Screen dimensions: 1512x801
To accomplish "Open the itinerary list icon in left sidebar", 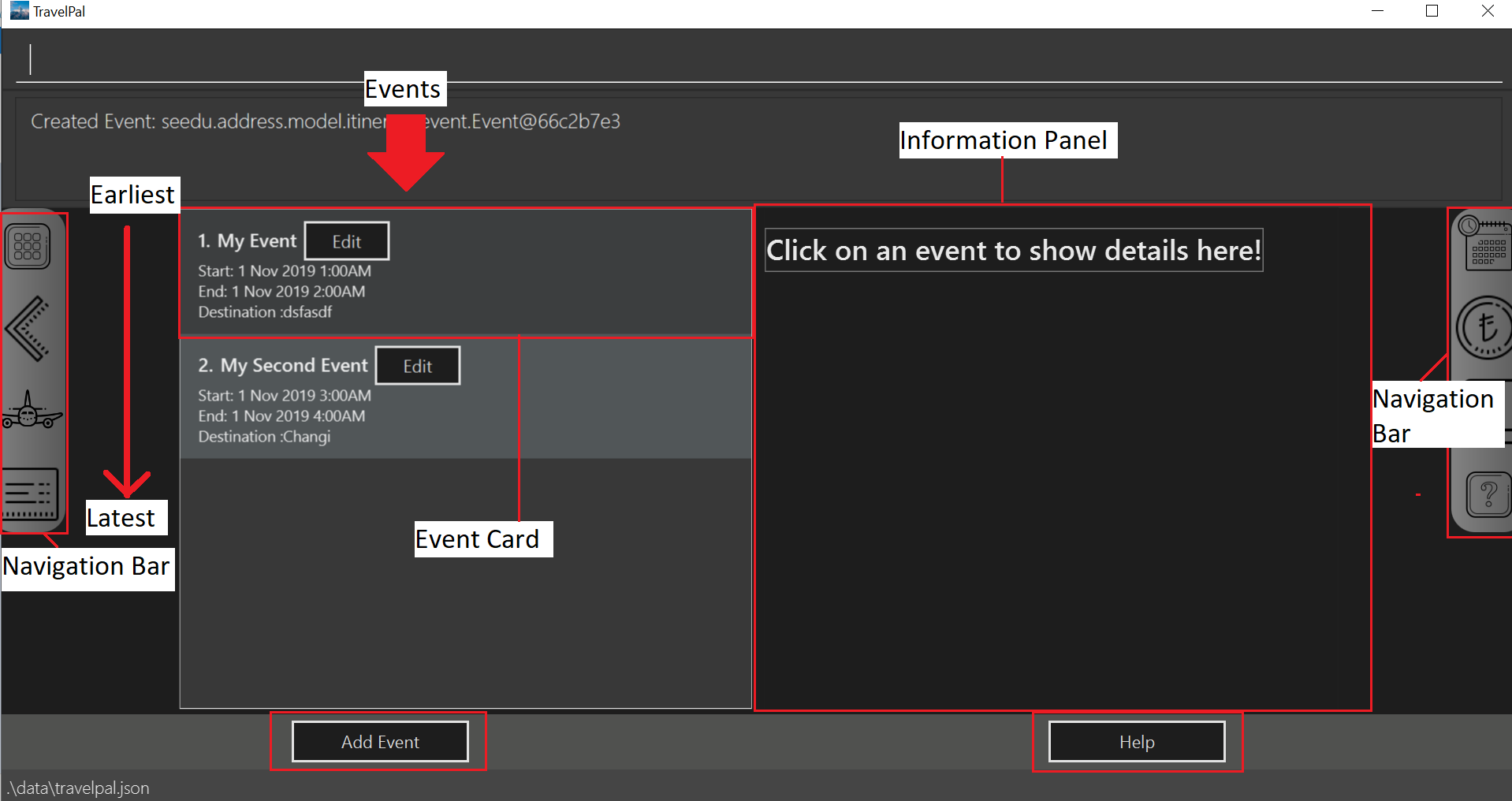I will 30,494.
